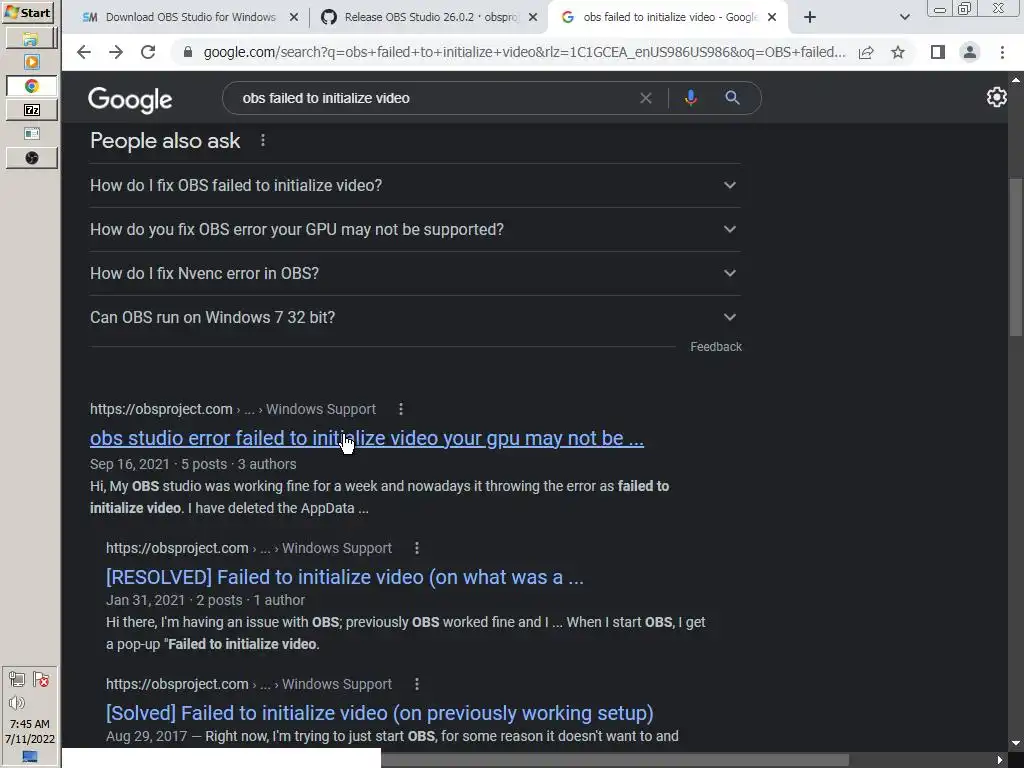Screen dimensions: 1024x768
Task: Open the tab search dropdown arrow
Action: [x=904, y=17]
